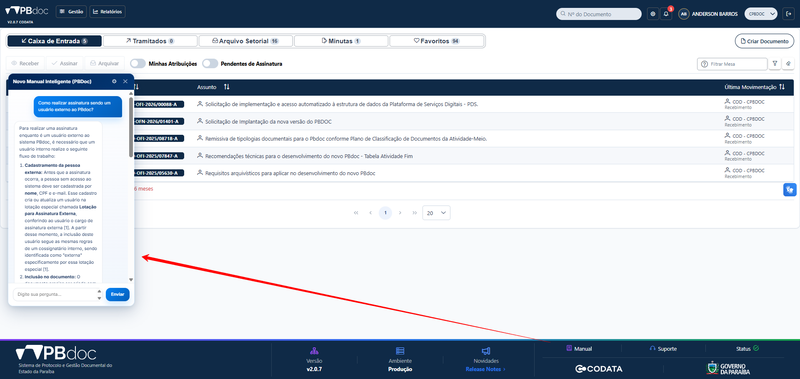800x379 pixels.
Task: Toggle the Pendentes de Assinatura switch
Action: click(x=210, y=64)
